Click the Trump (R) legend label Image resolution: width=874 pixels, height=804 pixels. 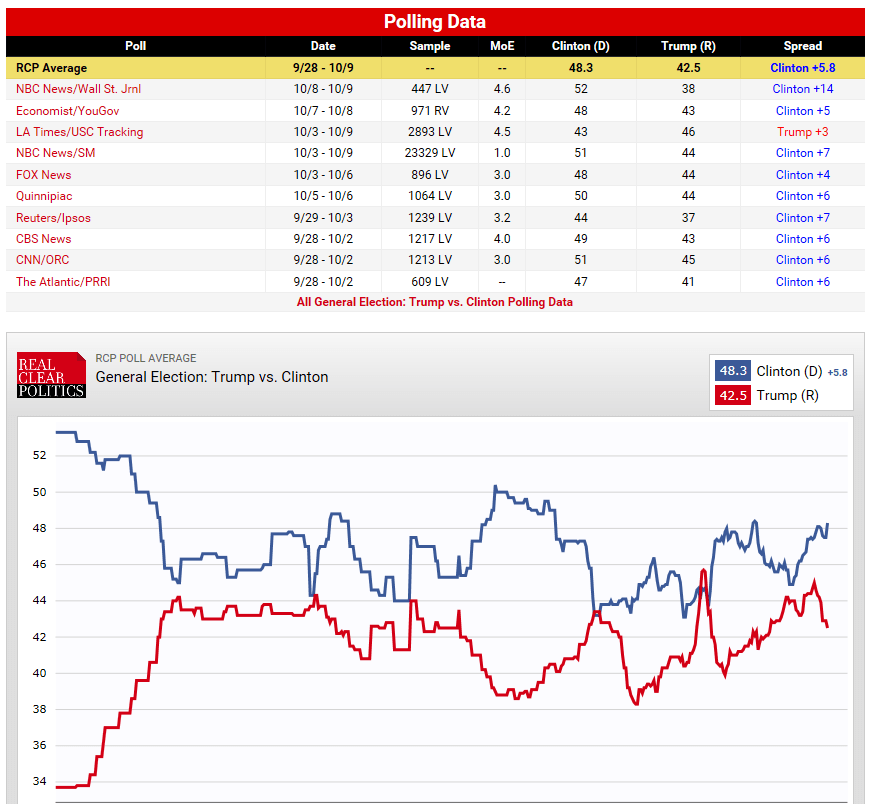click(787, 396)
